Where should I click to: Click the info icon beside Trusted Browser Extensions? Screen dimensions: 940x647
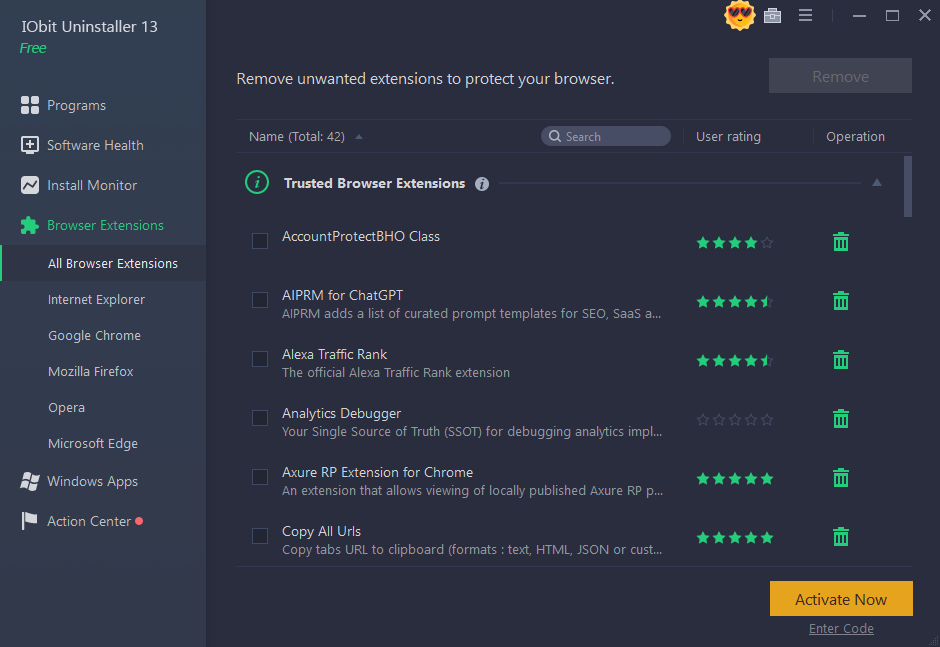481,184
